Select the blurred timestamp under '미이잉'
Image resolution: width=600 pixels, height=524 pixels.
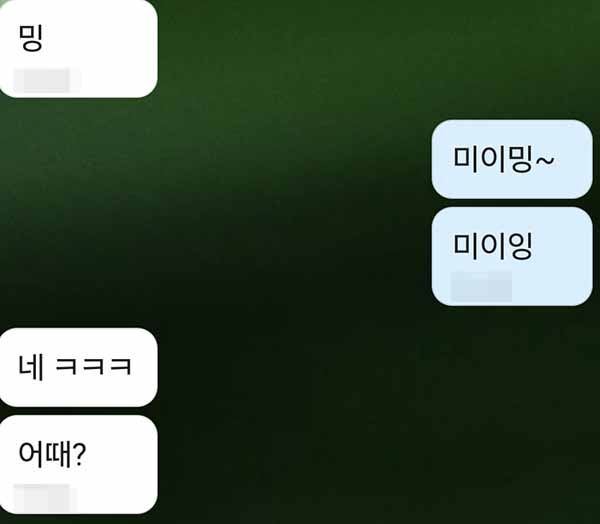click(481, 286)
